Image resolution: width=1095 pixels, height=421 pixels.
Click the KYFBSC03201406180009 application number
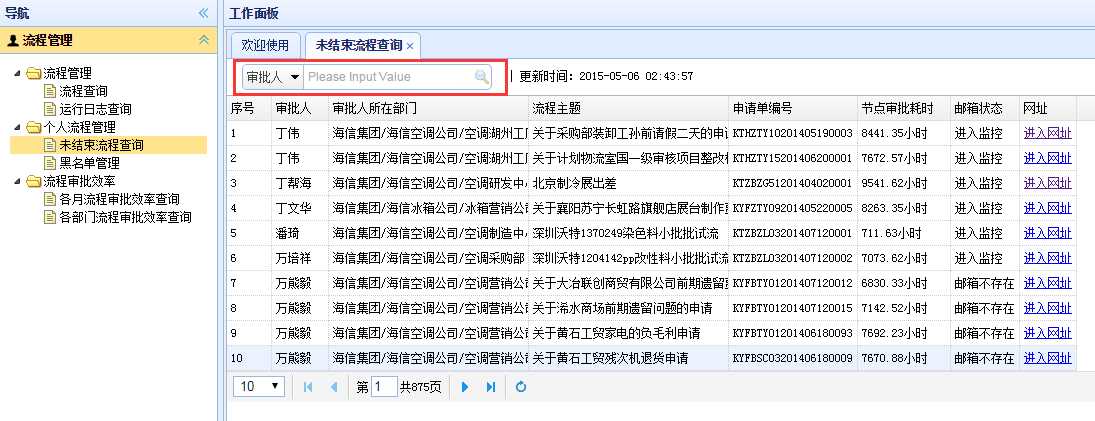coord(793,359)
